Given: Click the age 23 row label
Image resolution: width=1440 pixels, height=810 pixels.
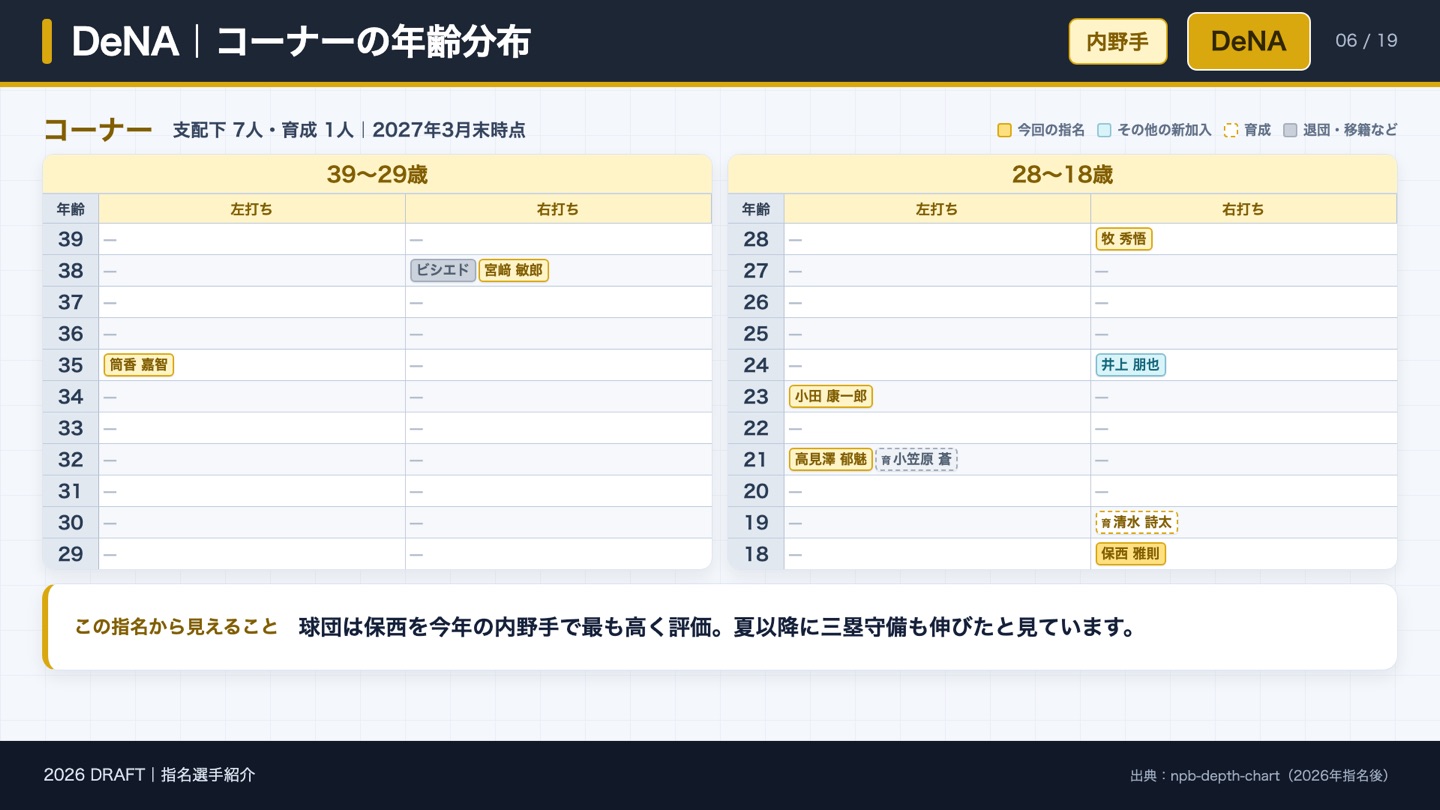Looking at the screenshot, I should (756, 396).
